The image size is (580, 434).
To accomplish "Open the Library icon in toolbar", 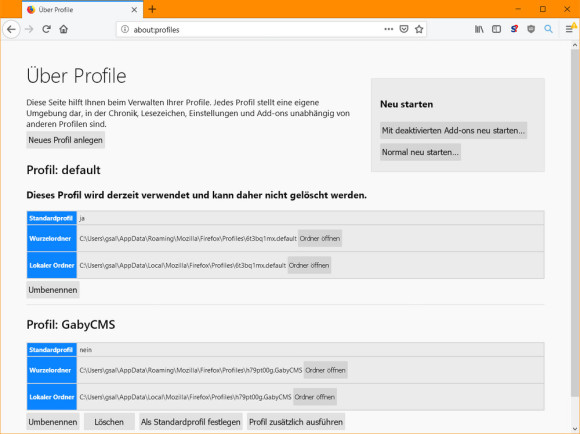I will point(479,29).
